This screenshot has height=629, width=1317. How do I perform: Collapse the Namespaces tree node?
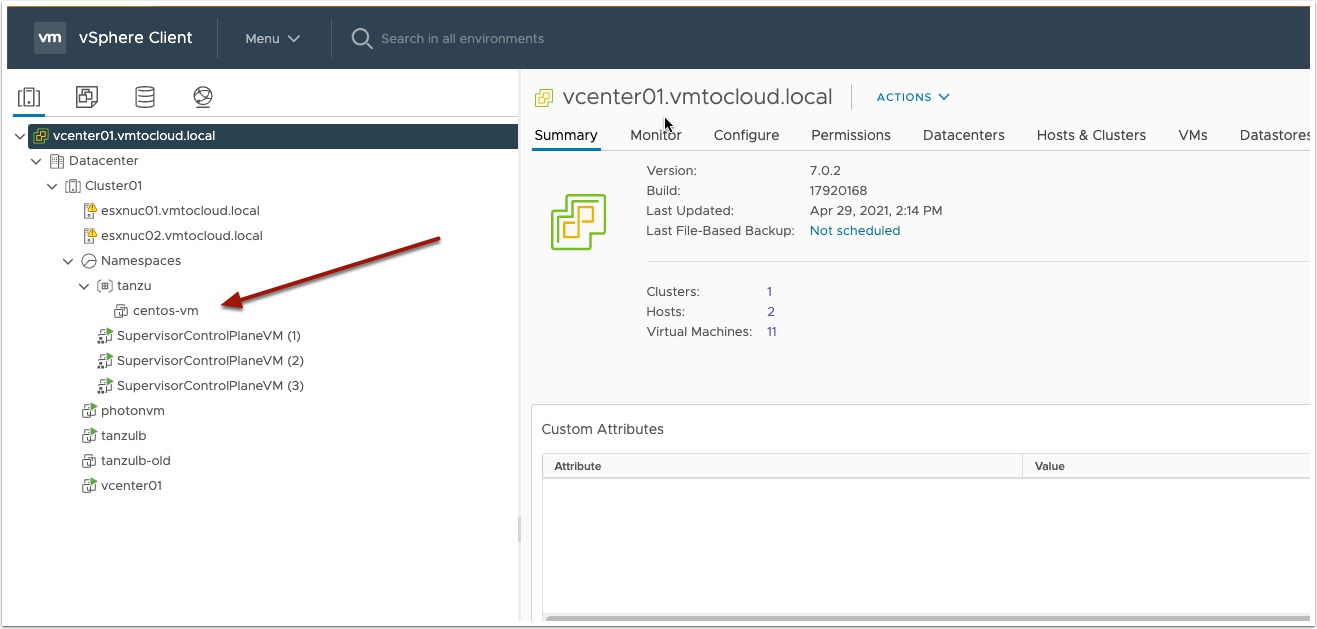pyautogui.click(x=69, y=261)
